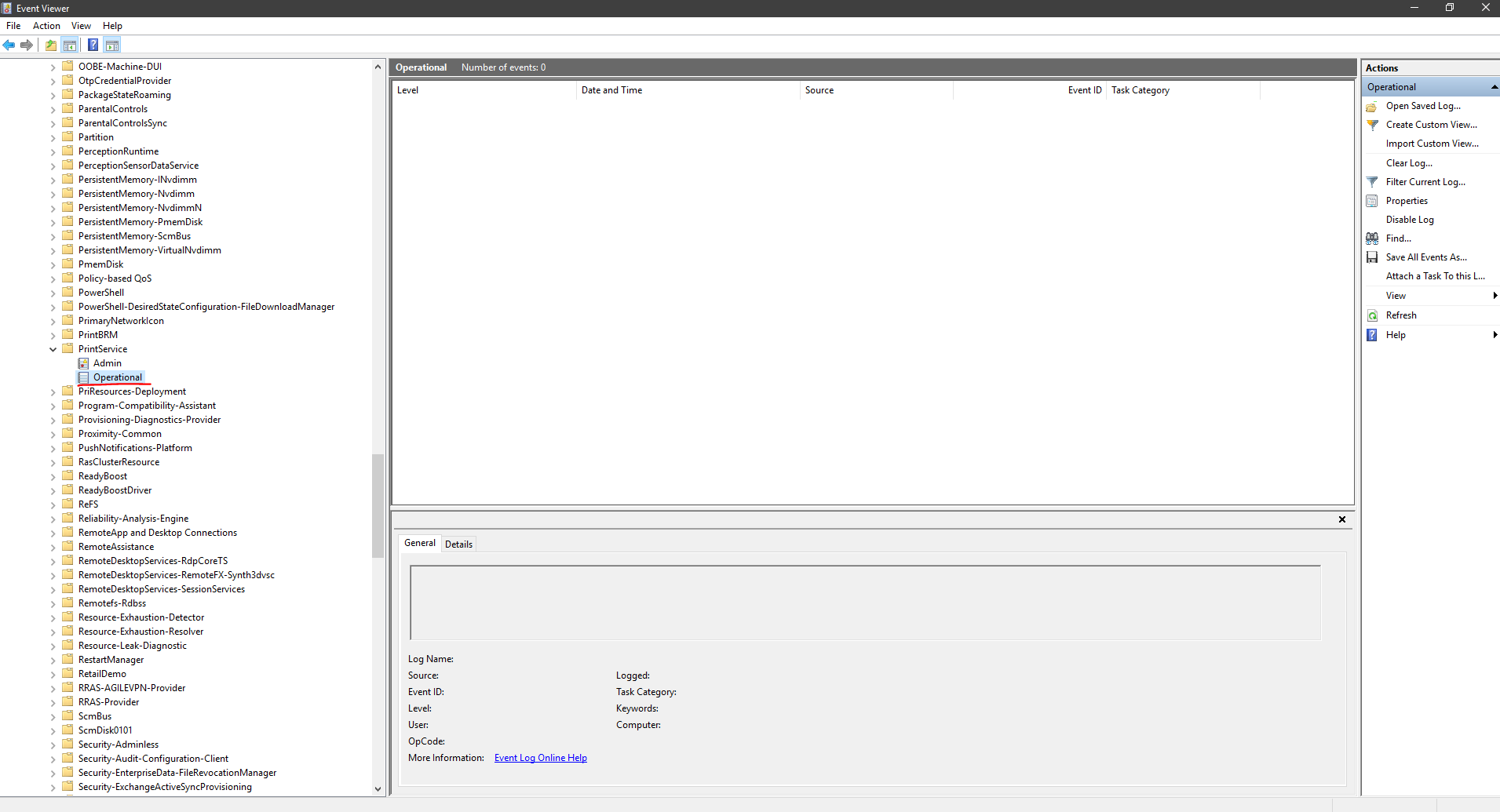Screen dimensions: 1500x812
Task: Sort by the Task Category column header
Action: click(x=1183, y=90)
